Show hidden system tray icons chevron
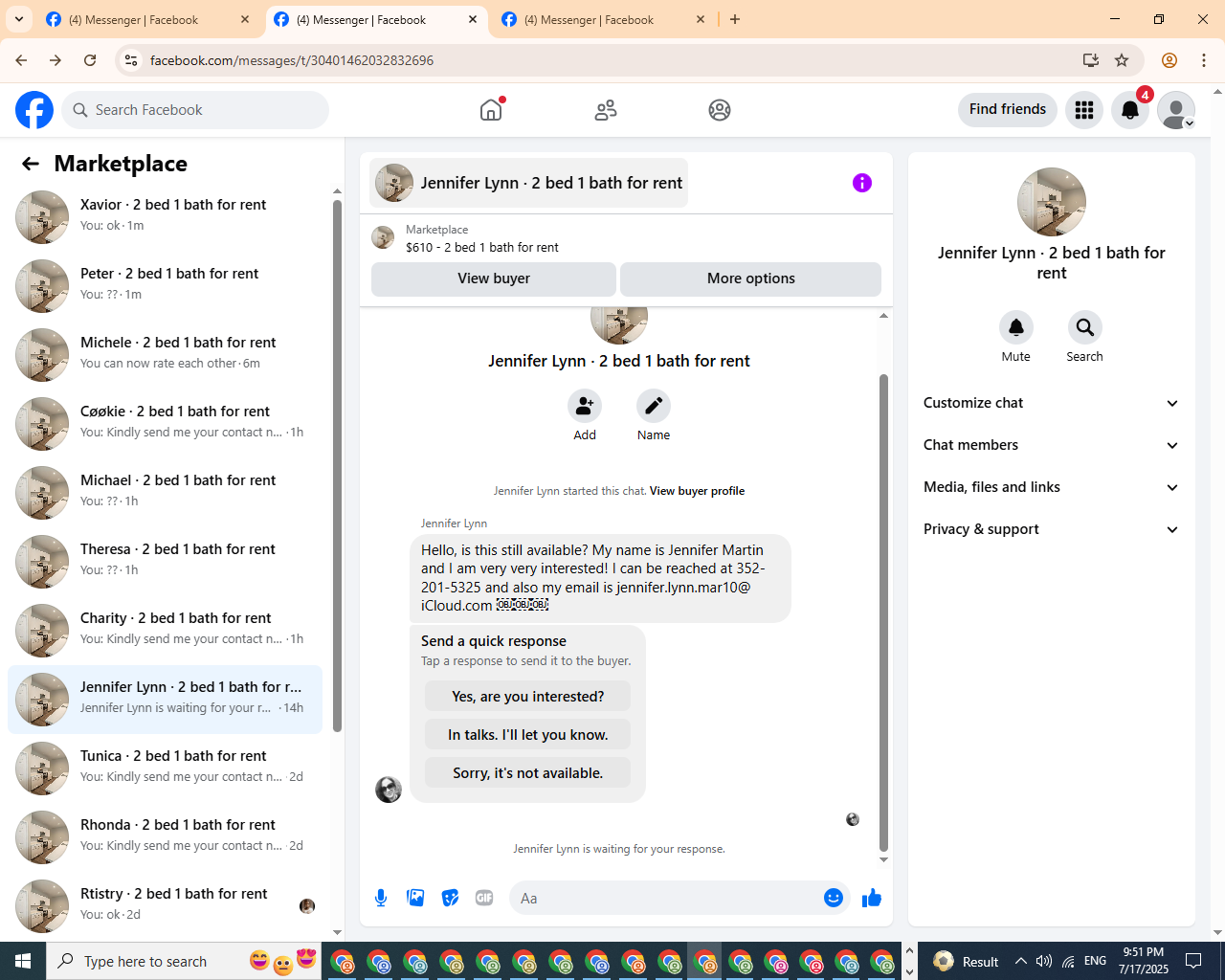 1021,961
